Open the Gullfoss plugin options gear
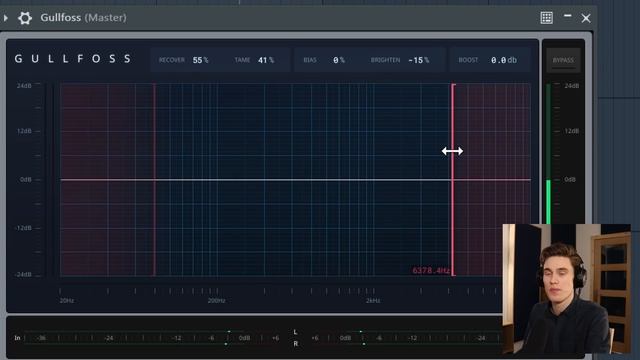 [x=25, y=18]
